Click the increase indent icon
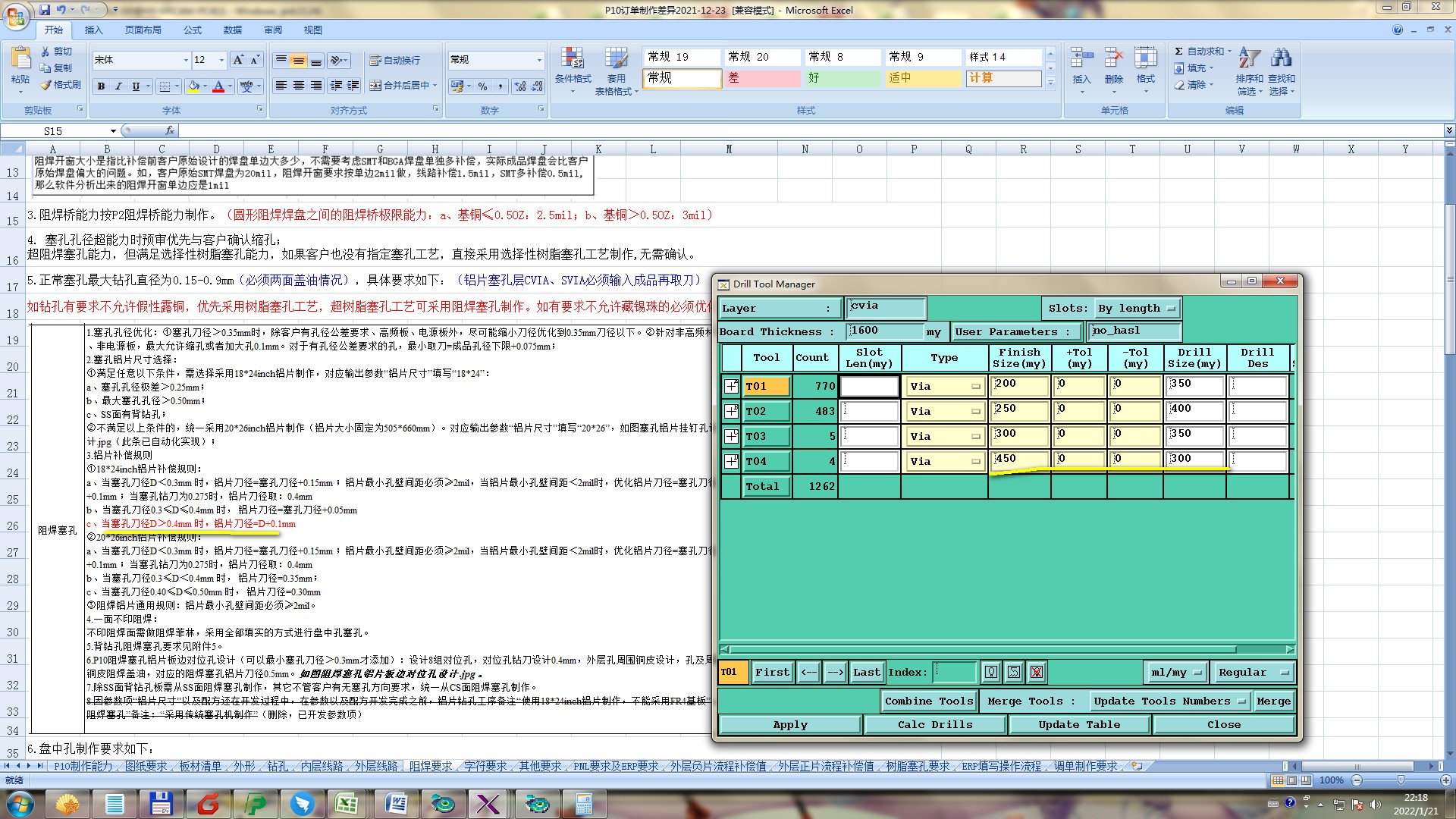 (353, 86)
